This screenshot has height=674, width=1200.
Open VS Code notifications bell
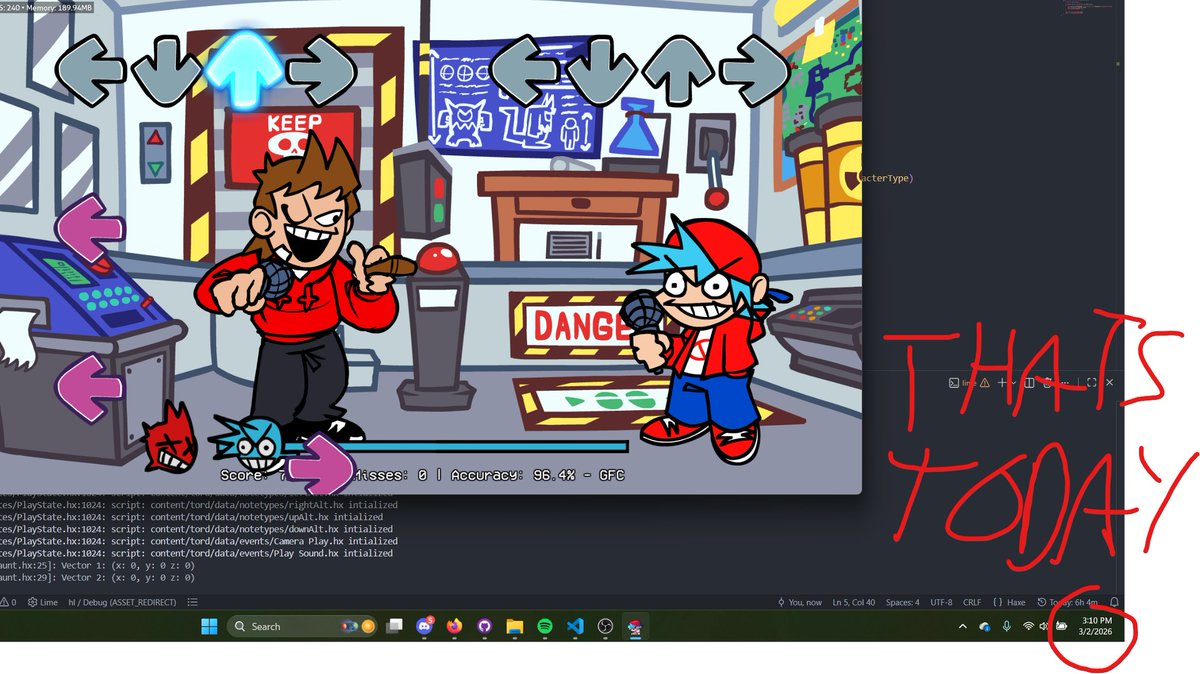point(1114,603)
